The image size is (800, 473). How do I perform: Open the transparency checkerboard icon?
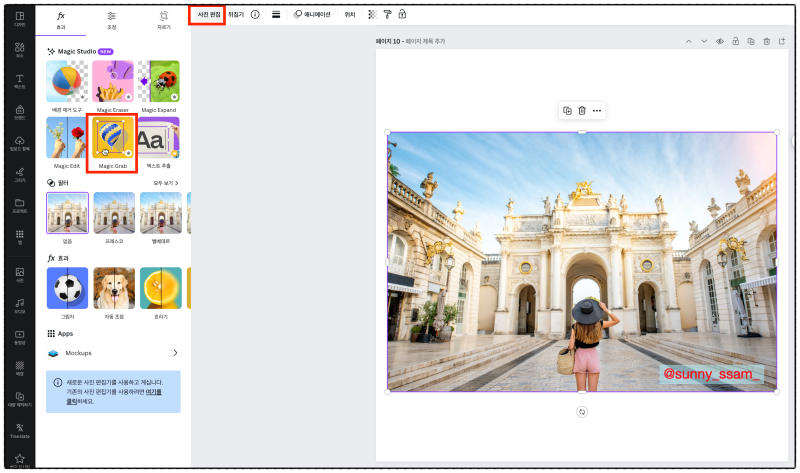372,15
